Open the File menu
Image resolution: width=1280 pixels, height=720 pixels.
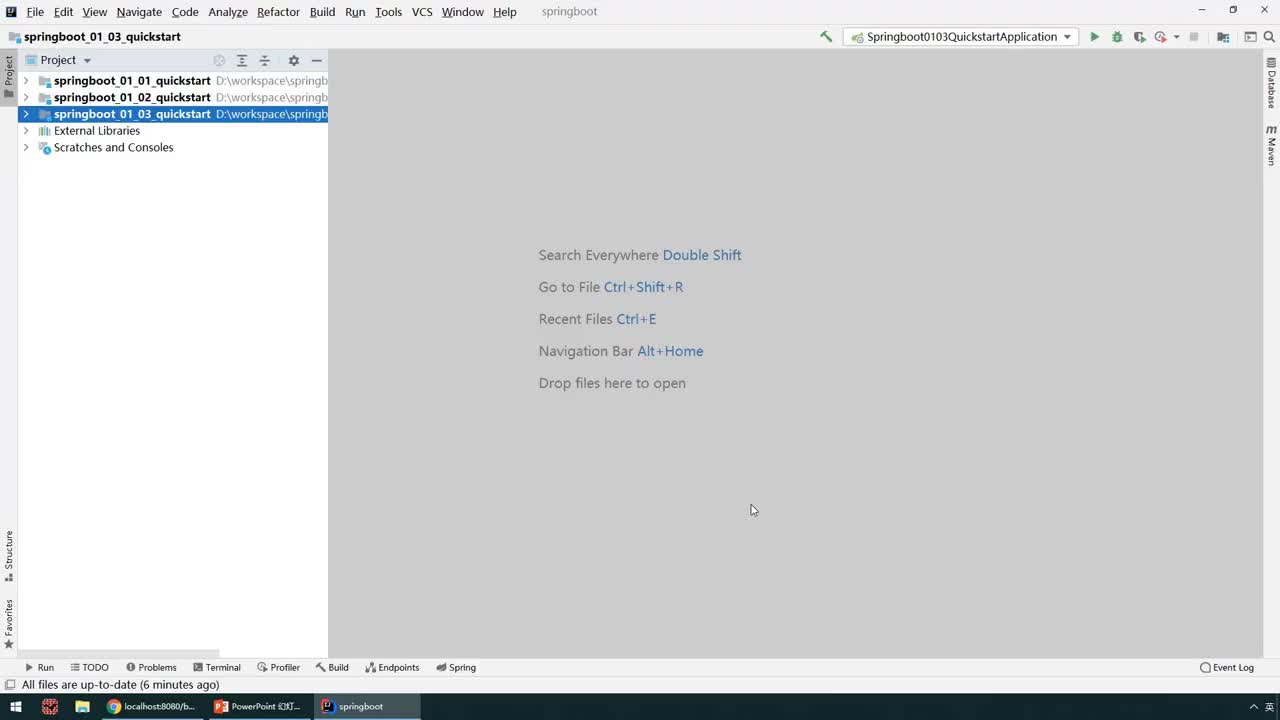(x=35, y=12)
